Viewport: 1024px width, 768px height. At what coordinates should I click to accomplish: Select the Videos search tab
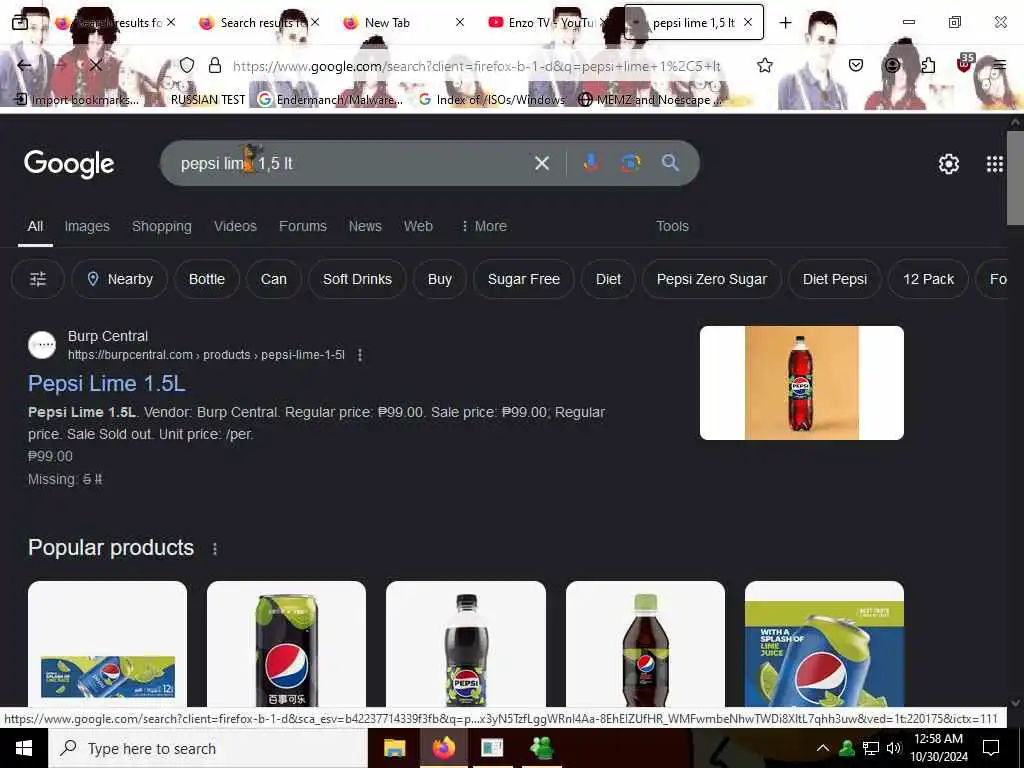pos(235,226)
